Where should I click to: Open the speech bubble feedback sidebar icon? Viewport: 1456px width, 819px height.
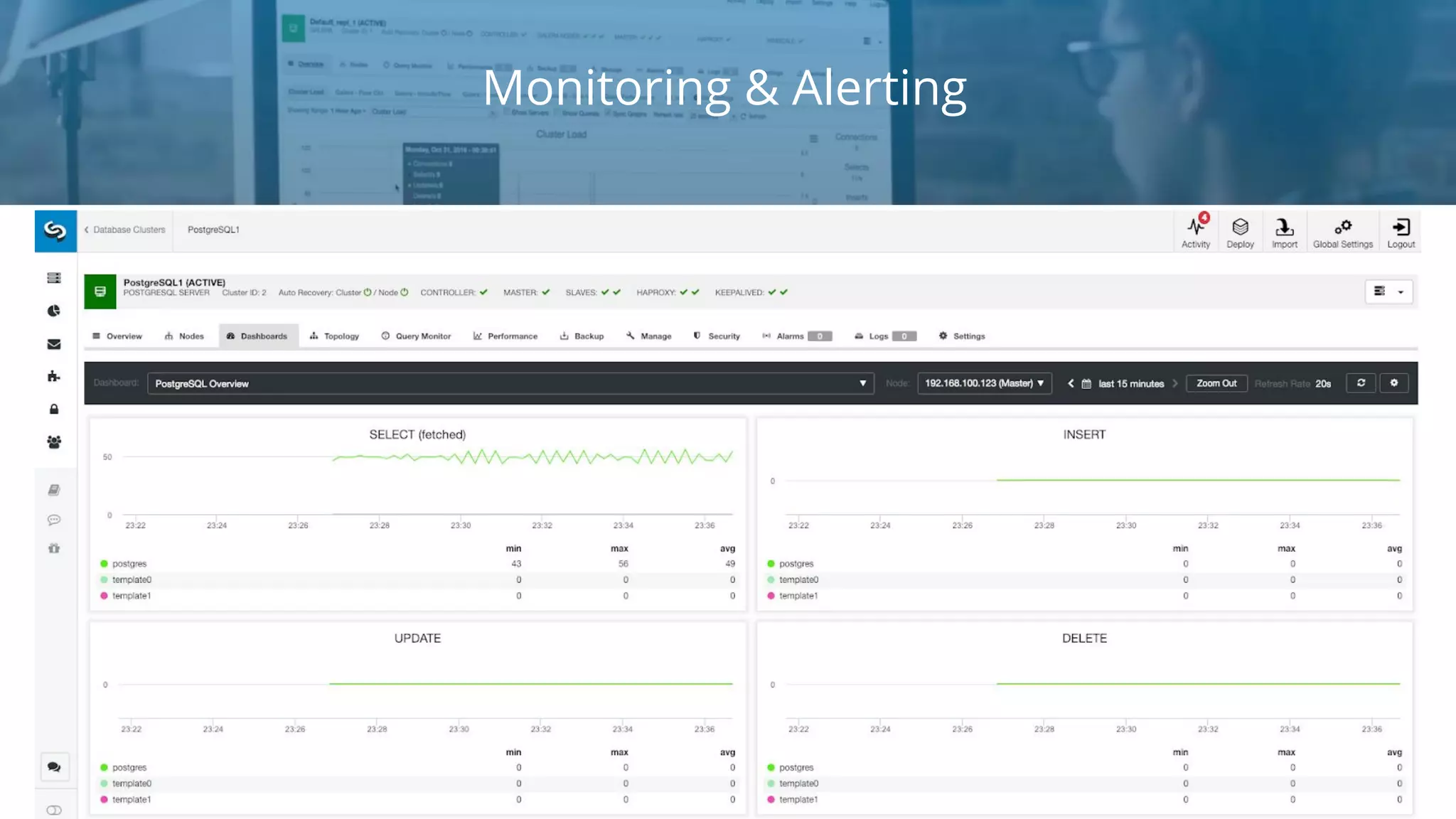click(x=54, y=520)
